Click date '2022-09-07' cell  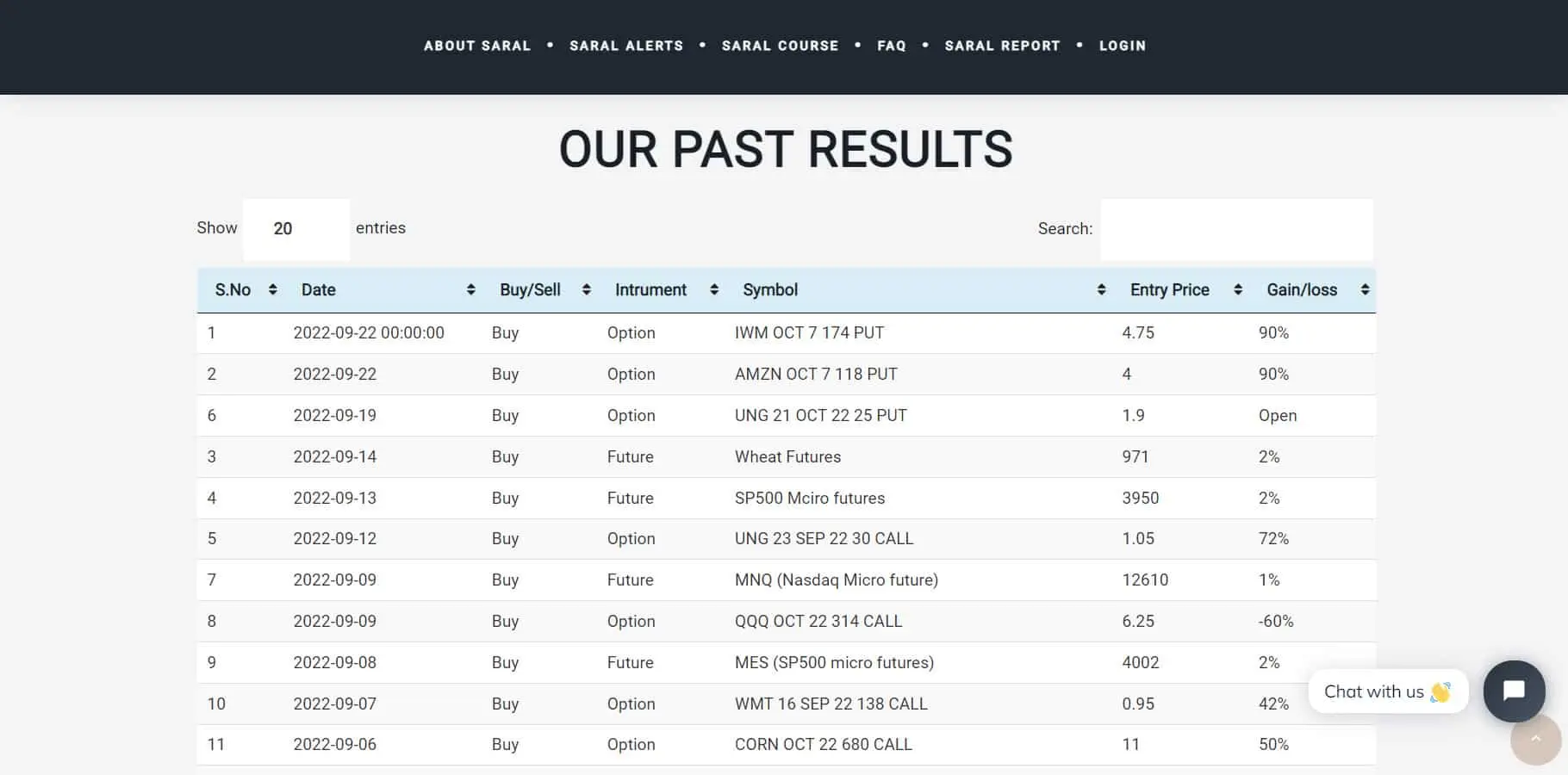(x=335, y=704)
